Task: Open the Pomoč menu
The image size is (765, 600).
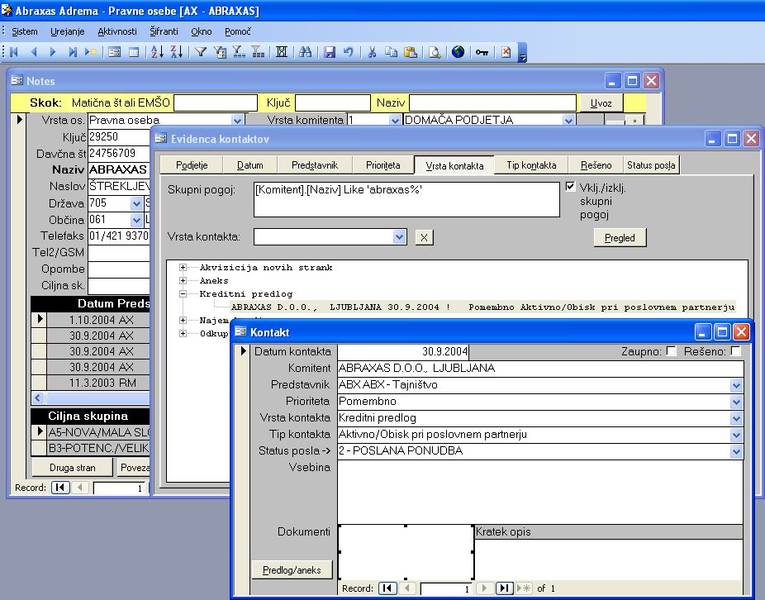Action: tap(238, 32)
